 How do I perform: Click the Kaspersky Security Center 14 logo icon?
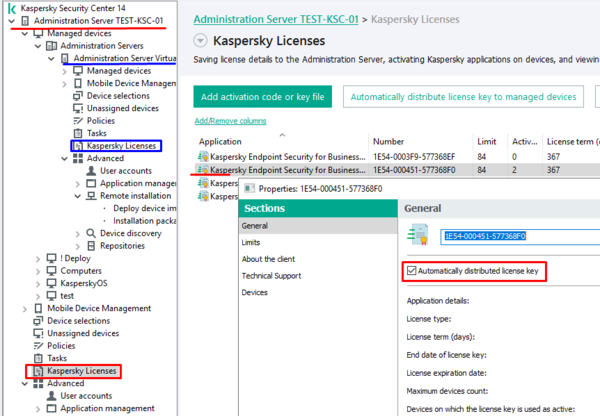point(12,8)
